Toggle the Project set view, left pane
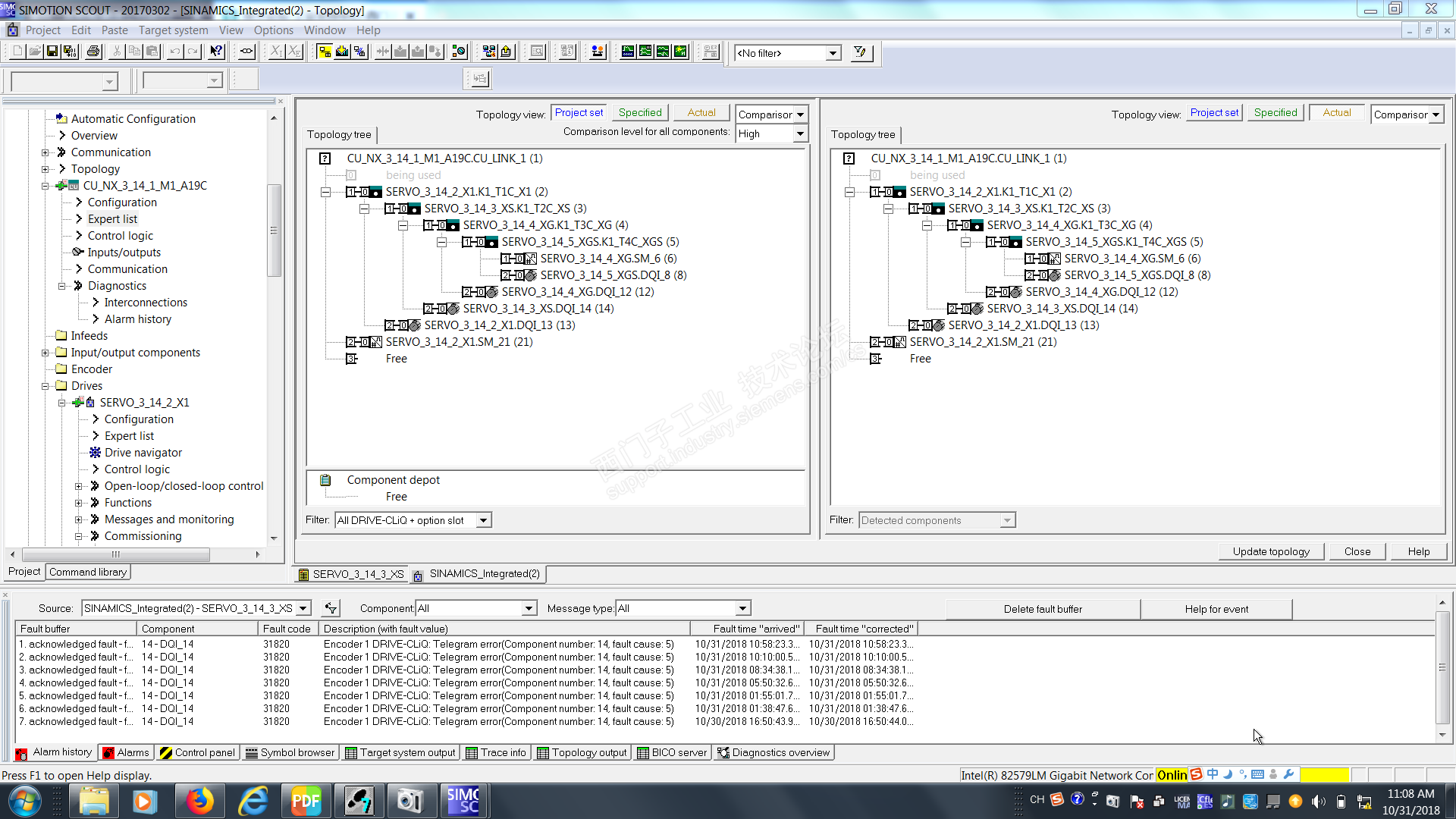1456x819 pixels. click(579, 113)
